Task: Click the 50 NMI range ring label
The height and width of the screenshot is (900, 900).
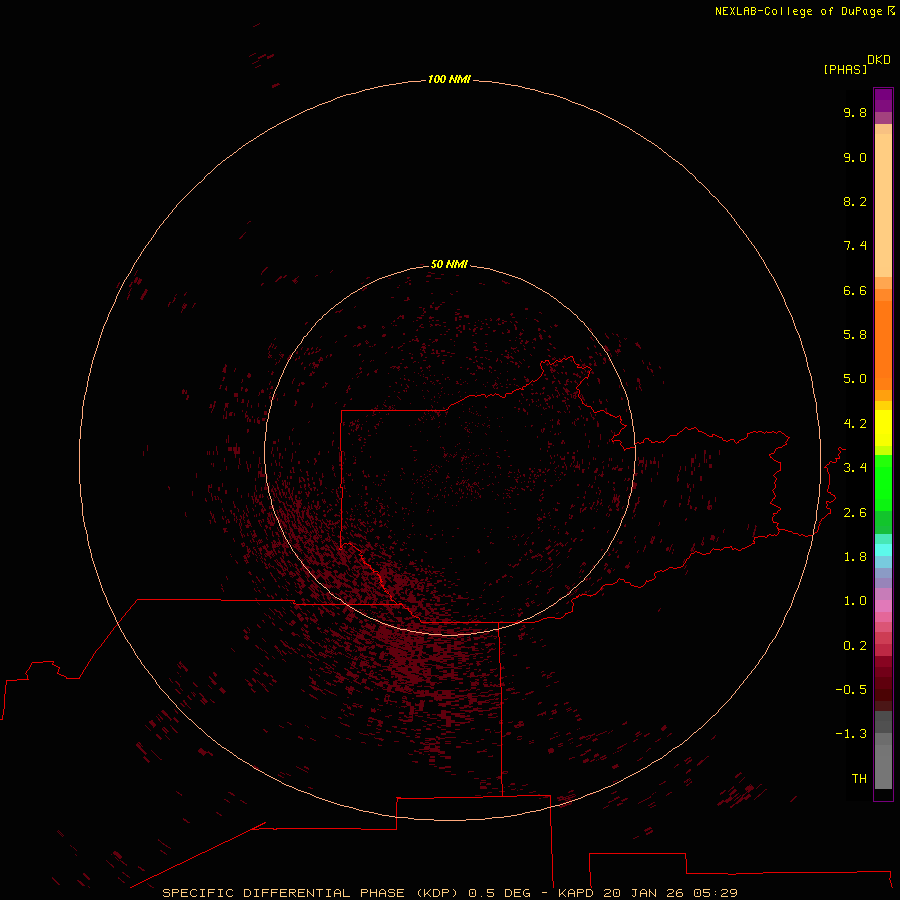Action: (x=449, y=264)
